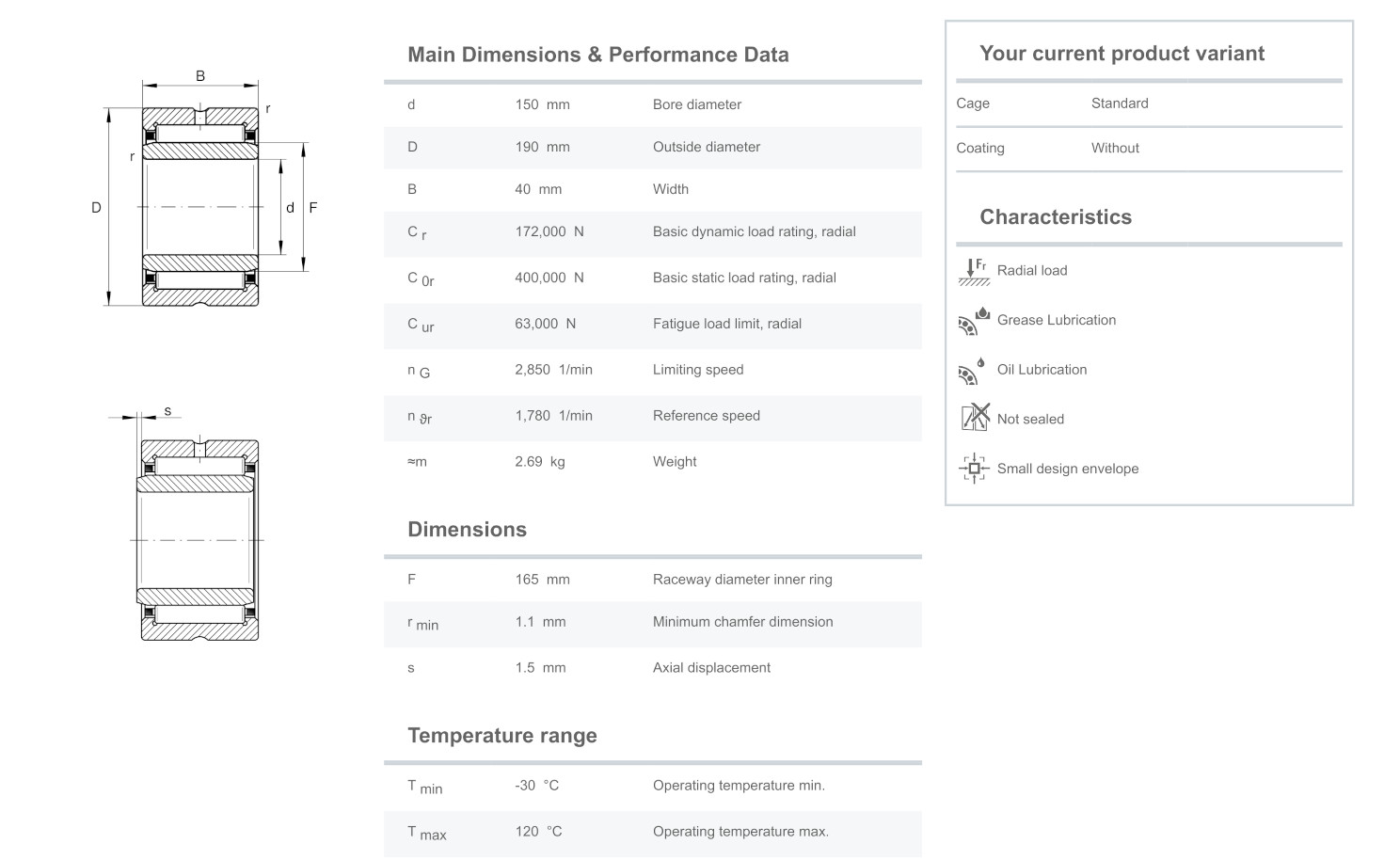Image resolution: width=1400 pixels, height=860 pixels.
Task: Click the Basic dynamic load rating row
Action: (652, 232)
